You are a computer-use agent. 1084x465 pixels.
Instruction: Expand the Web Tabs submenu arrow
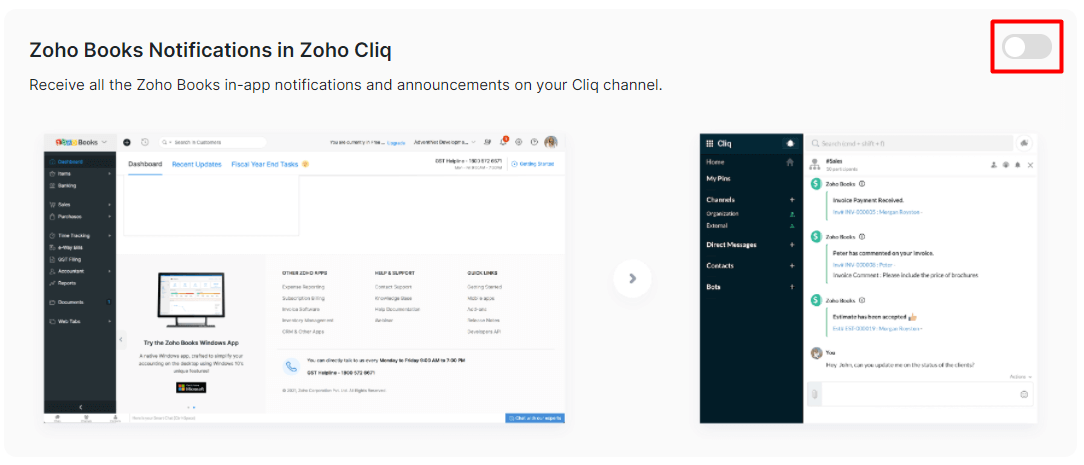(x=109, y=321)
